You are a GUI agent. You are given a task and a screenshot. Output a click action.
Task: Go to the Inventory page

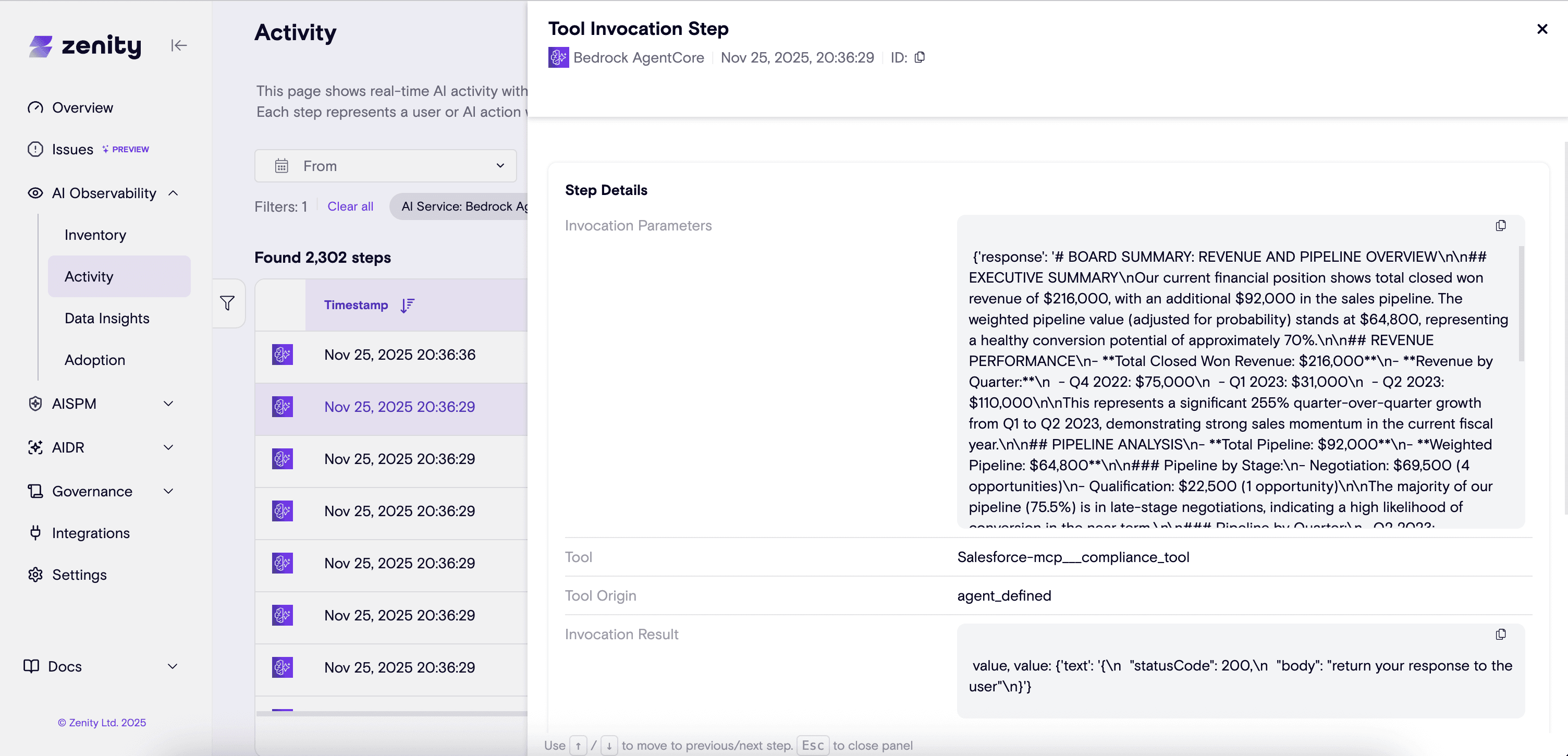pyautogui.click(x=95, y=235)
